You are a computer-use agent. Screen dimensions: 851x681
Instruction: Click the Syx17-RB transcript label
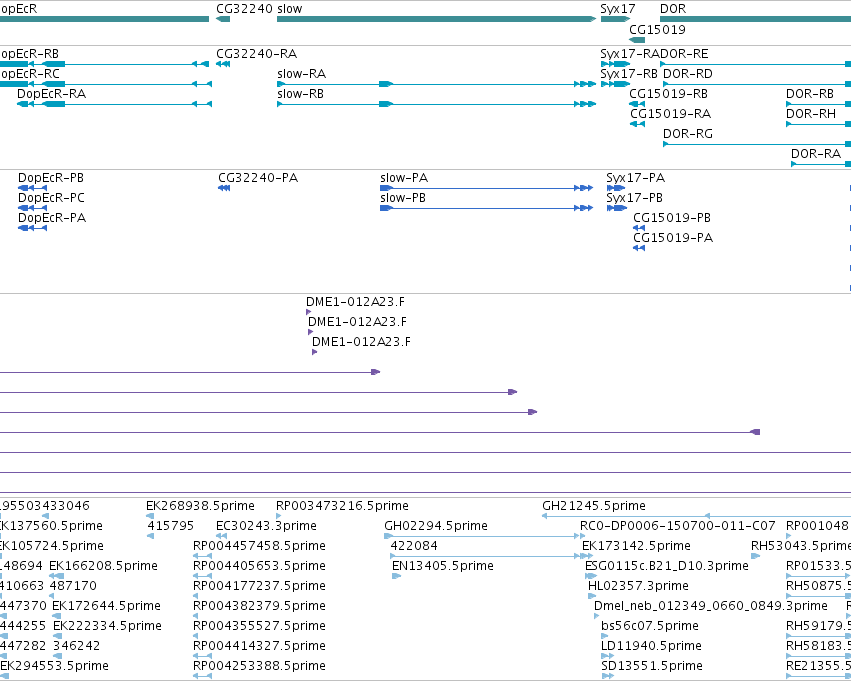coord(629,74)
